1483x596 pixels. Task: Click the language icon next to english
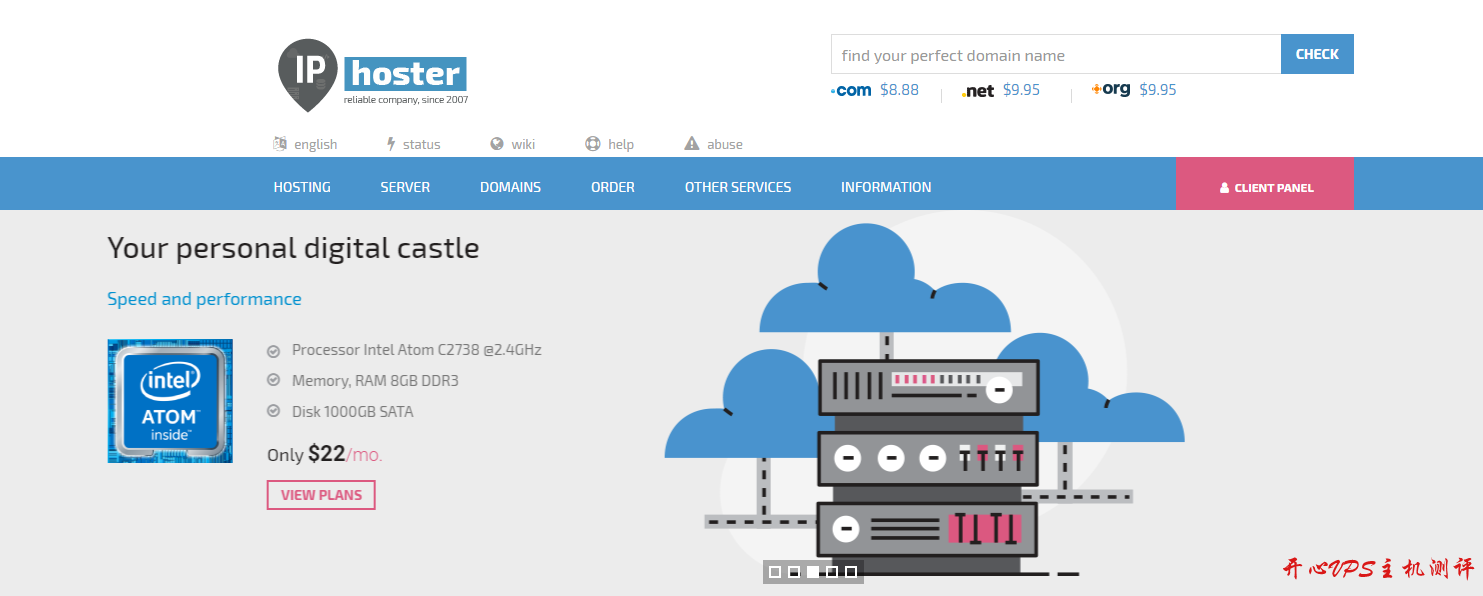(280, 144)
